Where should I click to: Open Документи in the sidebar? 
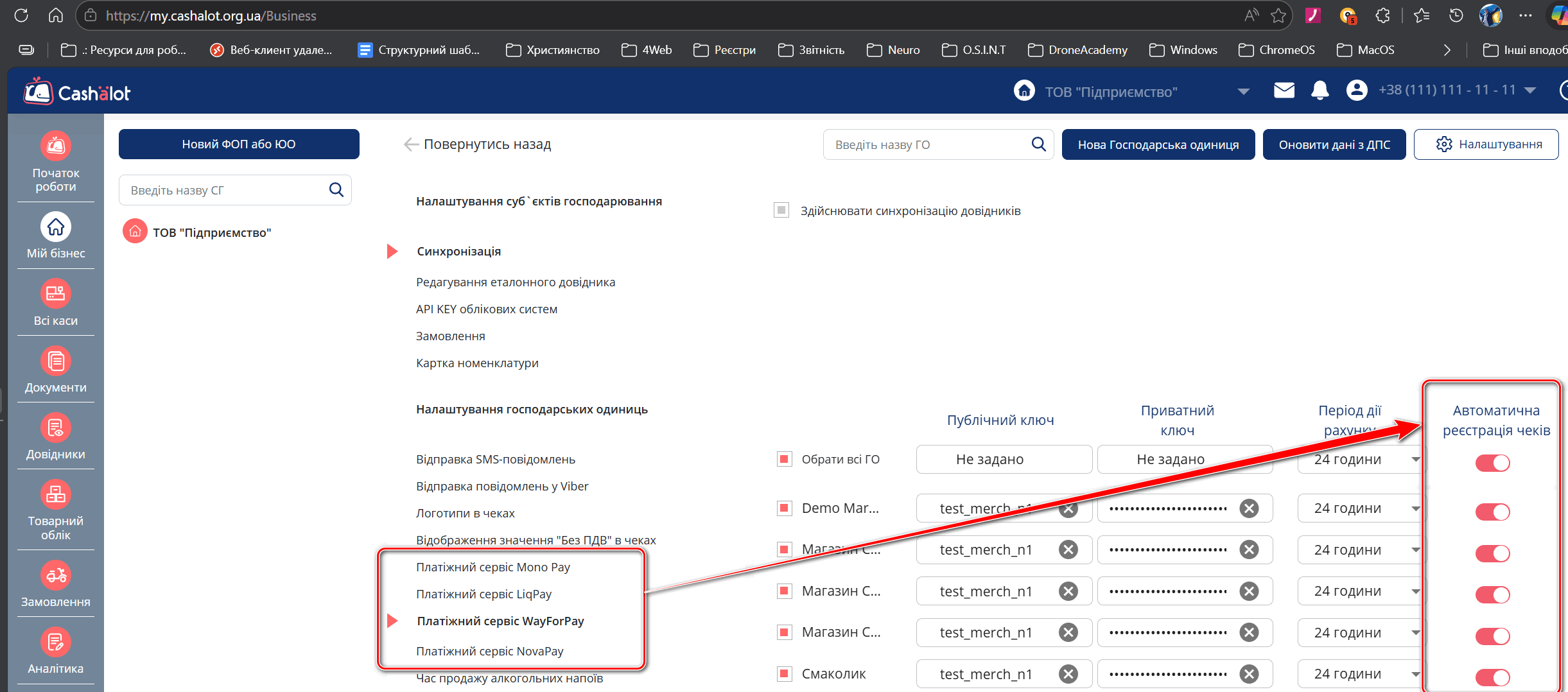pyautogui.click(x=56, y=361)
